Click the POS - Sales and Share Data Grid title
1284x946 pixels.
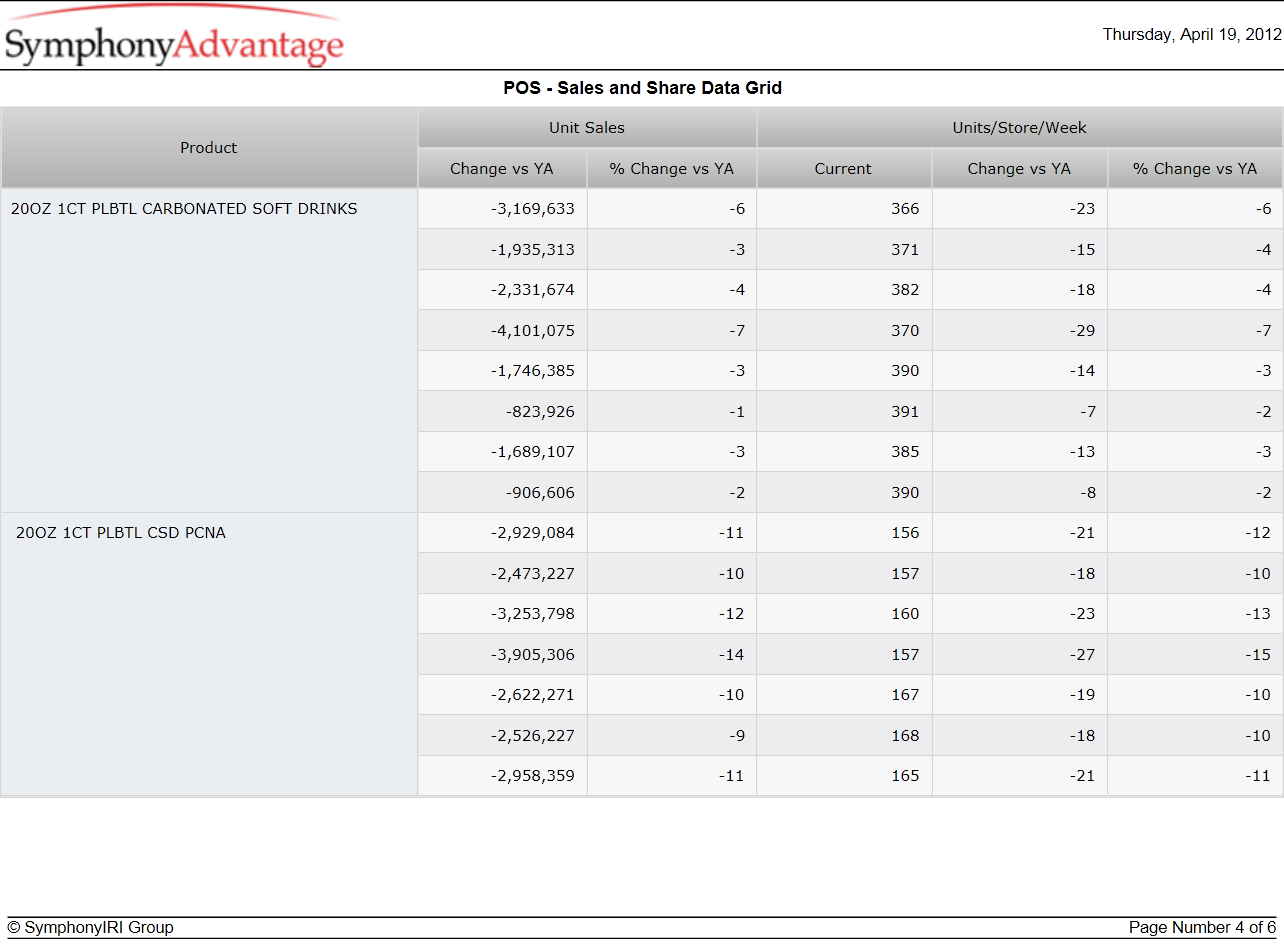[642, 88]
